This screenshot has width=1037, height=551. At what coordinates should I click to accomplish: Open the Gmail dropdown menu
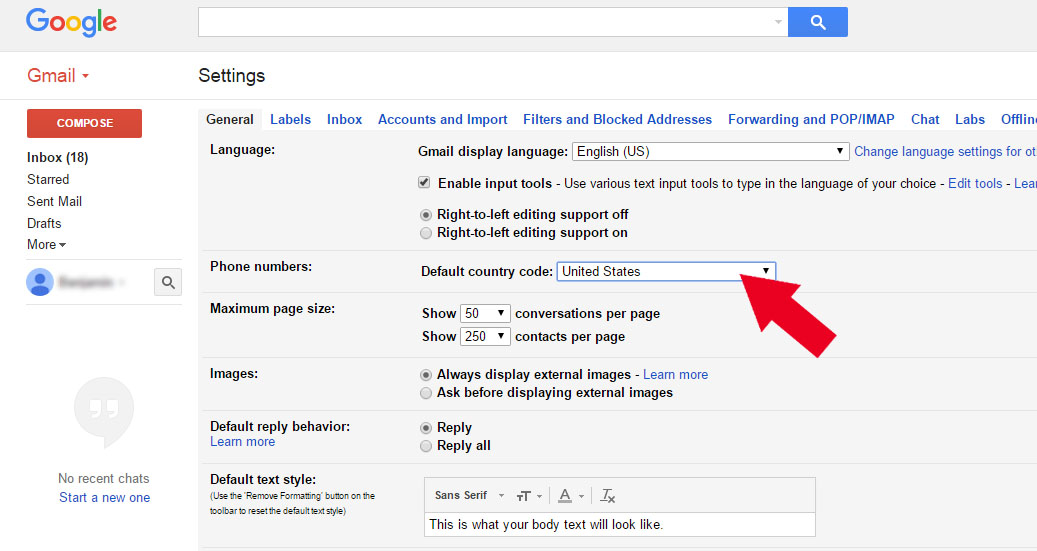click(58, 75)
